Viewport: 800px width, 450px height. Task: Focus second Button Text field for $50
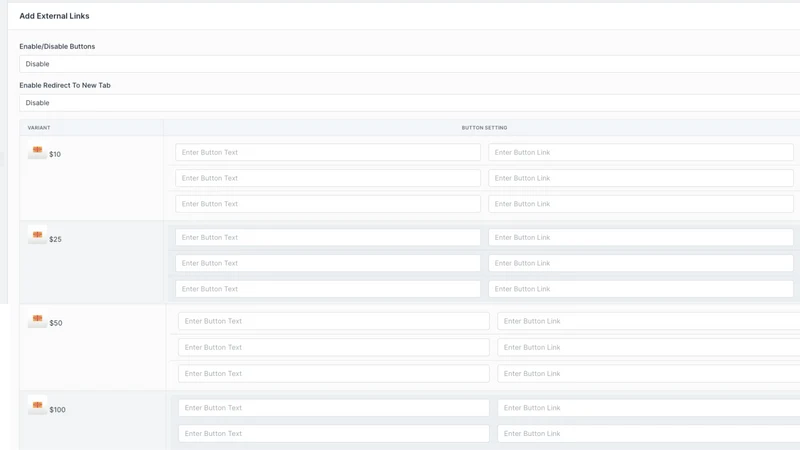tap(334, 347)
